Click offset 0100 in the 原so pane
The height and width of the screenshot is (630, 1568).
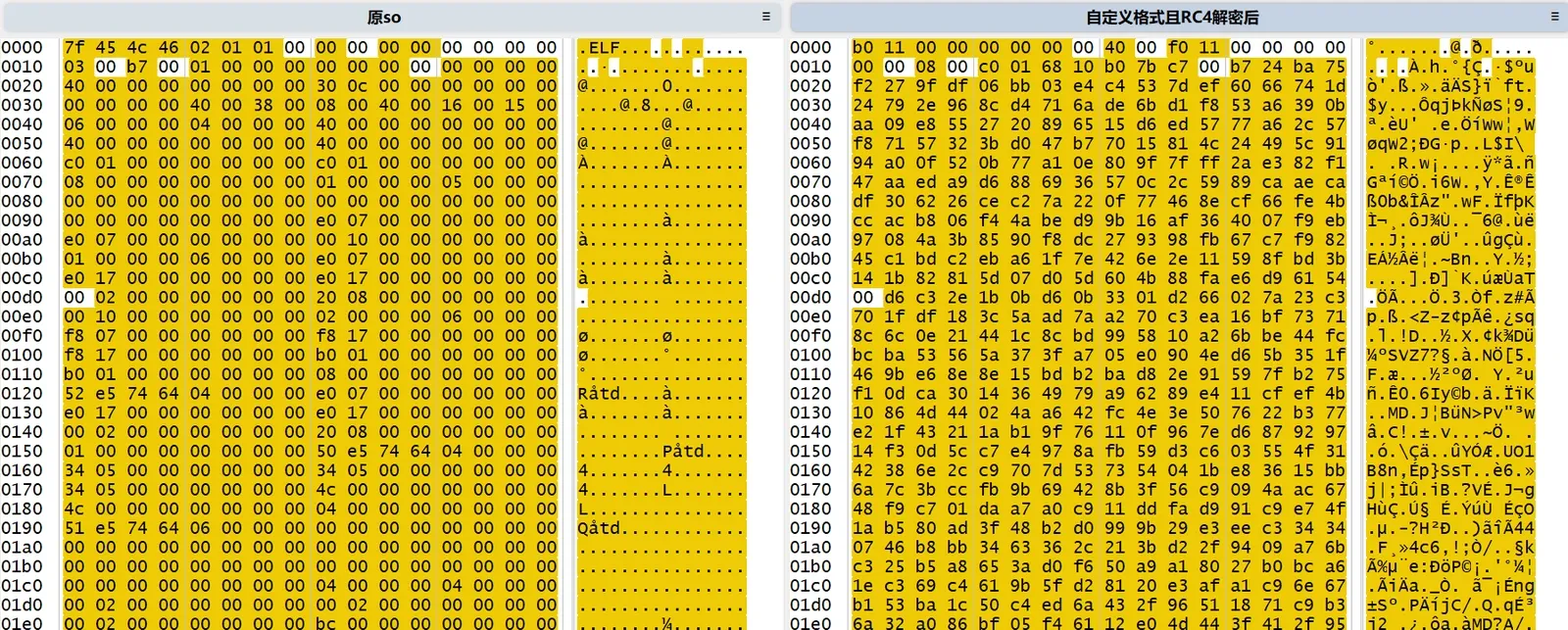[23, 355]
